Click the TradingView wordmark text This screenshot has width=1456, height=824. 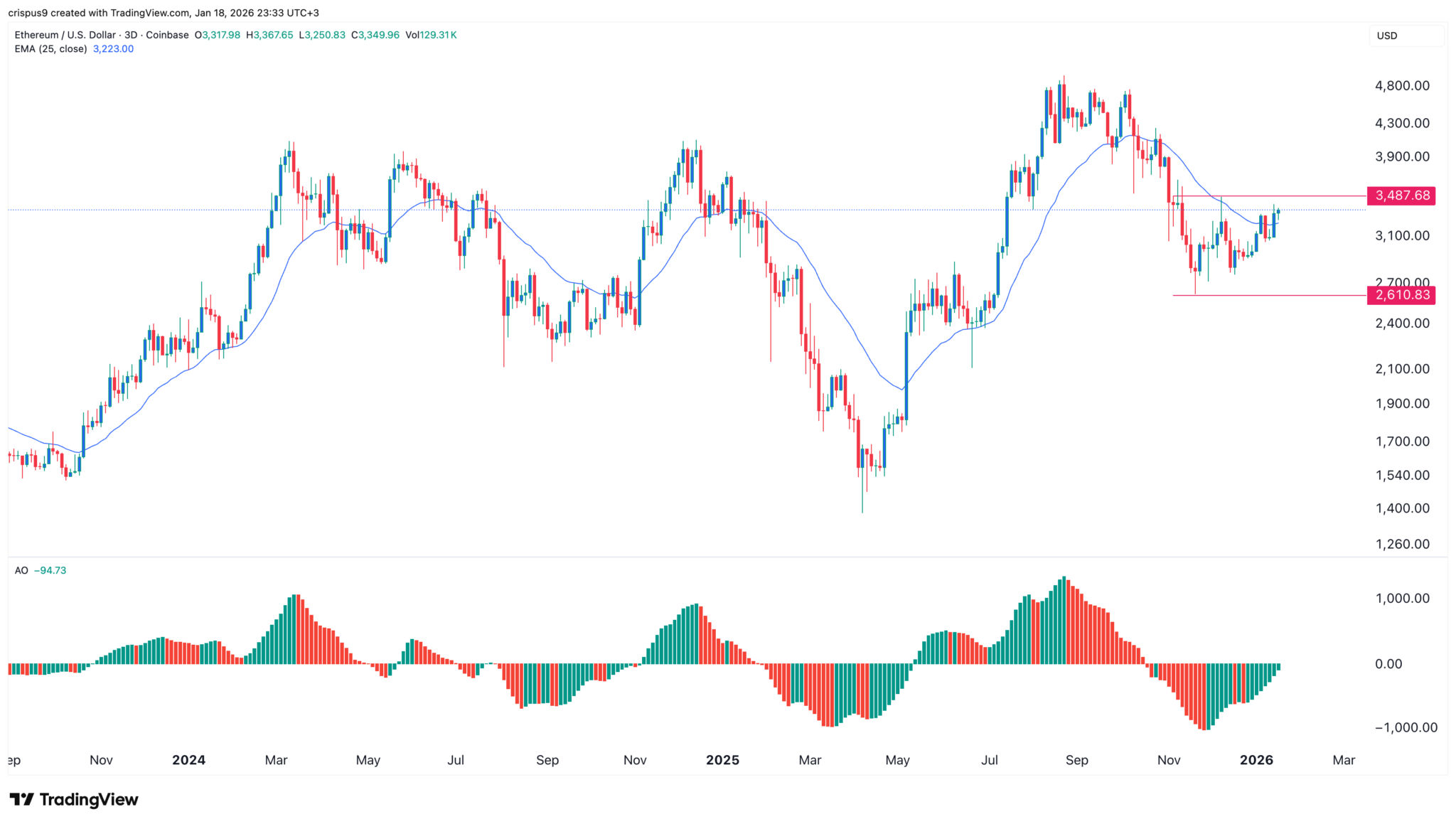(x=89, y=800)
